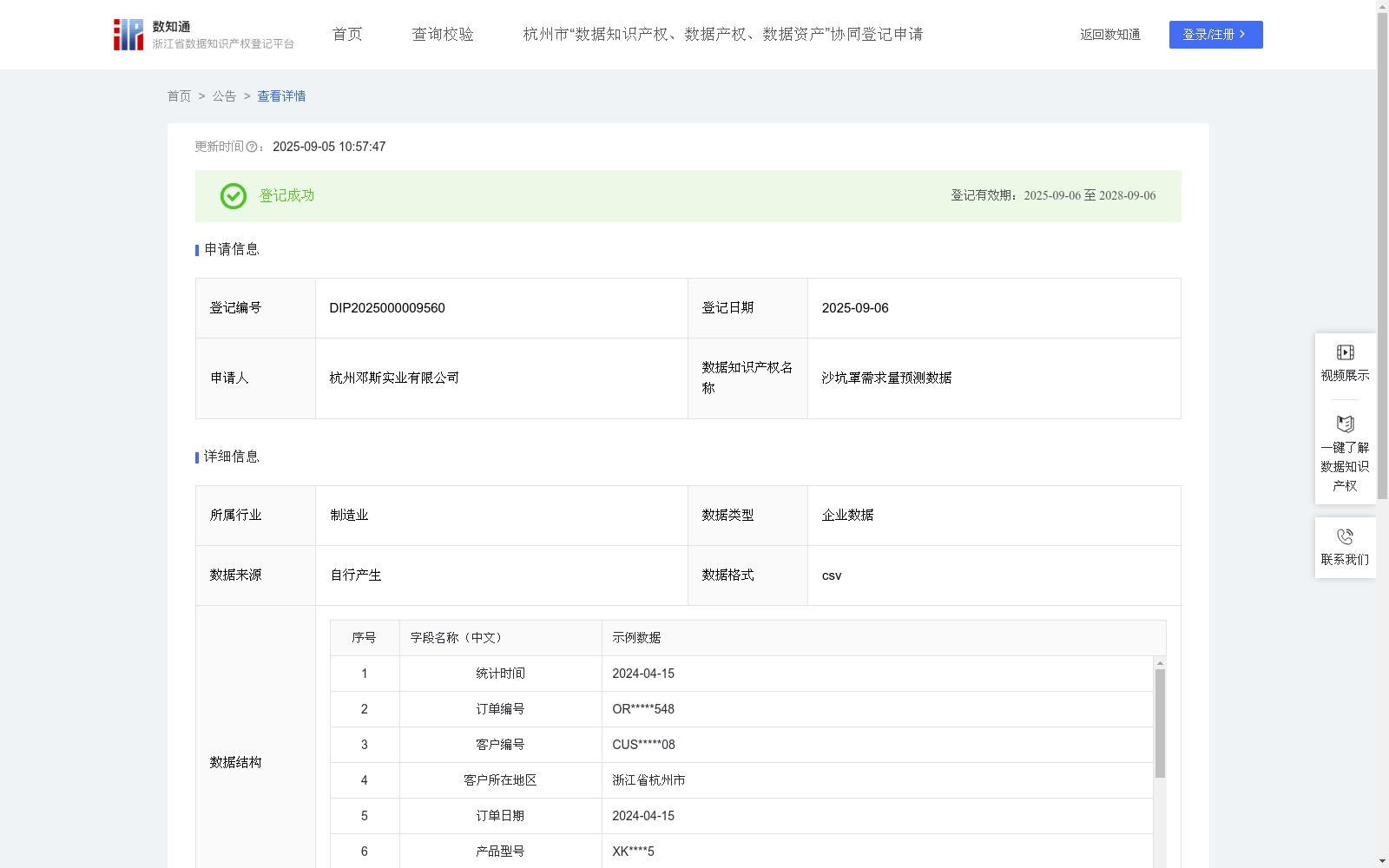This screenshot has height=868, width=1389.
Task: Click the green 登记成功 checkmark icon
Action: pos(233,196)
